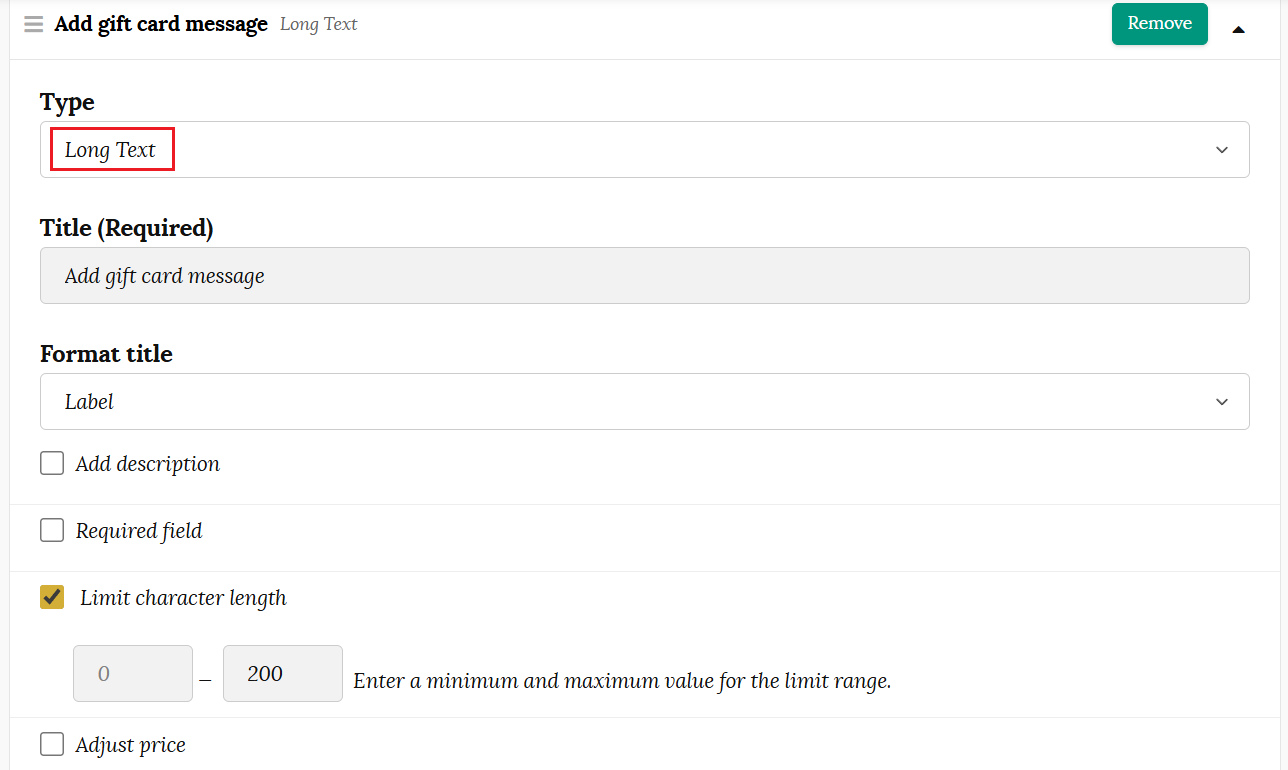Click the Title input with Add gift card message
The height and width of the screenshot is (770, 1288).
pyautogui.click(x=645, y=276)
